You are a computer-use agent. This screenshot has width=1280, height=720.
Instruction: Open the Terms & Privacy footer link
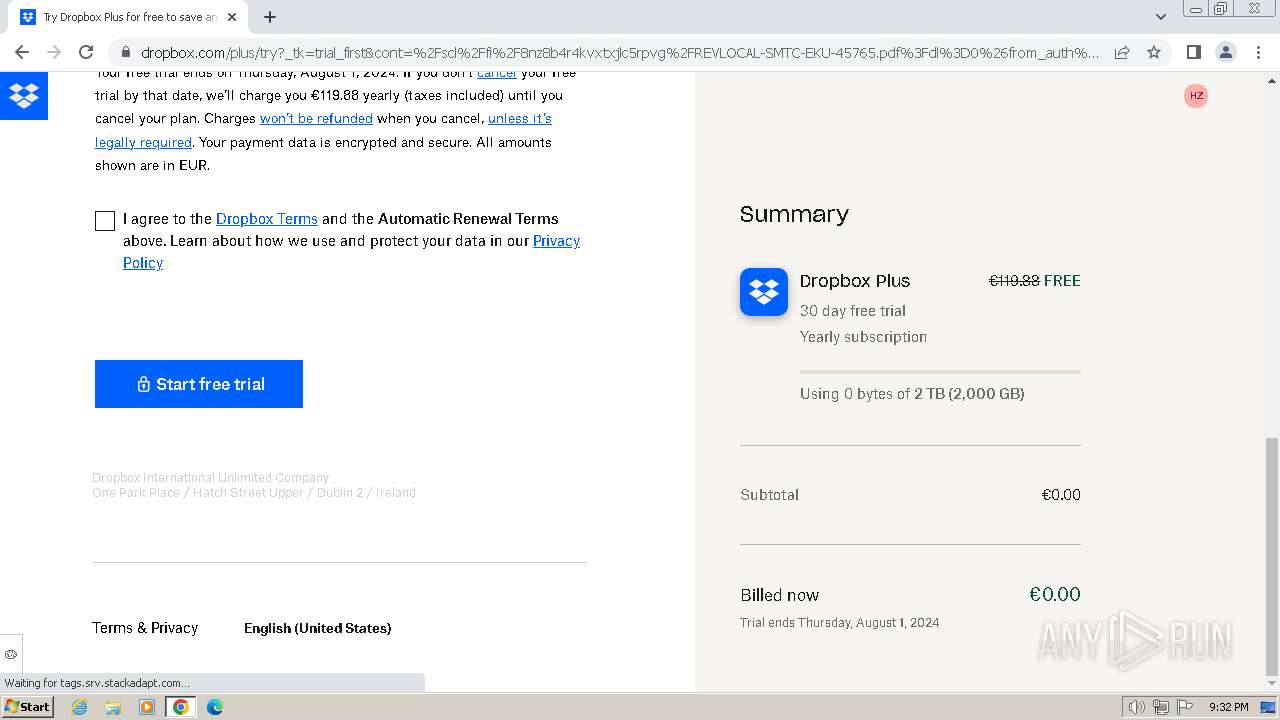tap(145, 628)
